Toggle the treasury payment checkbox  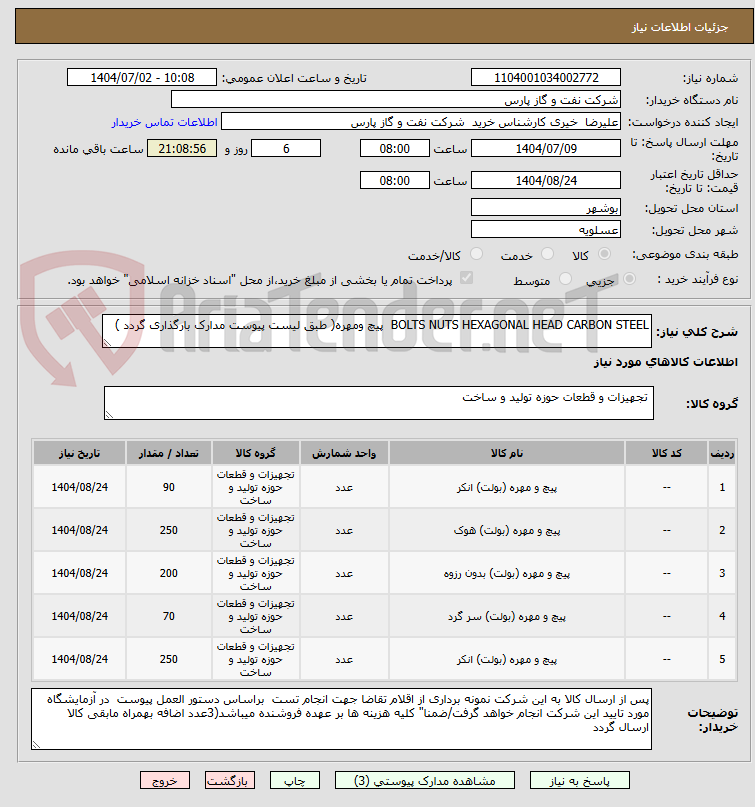(x=466, y=280)
